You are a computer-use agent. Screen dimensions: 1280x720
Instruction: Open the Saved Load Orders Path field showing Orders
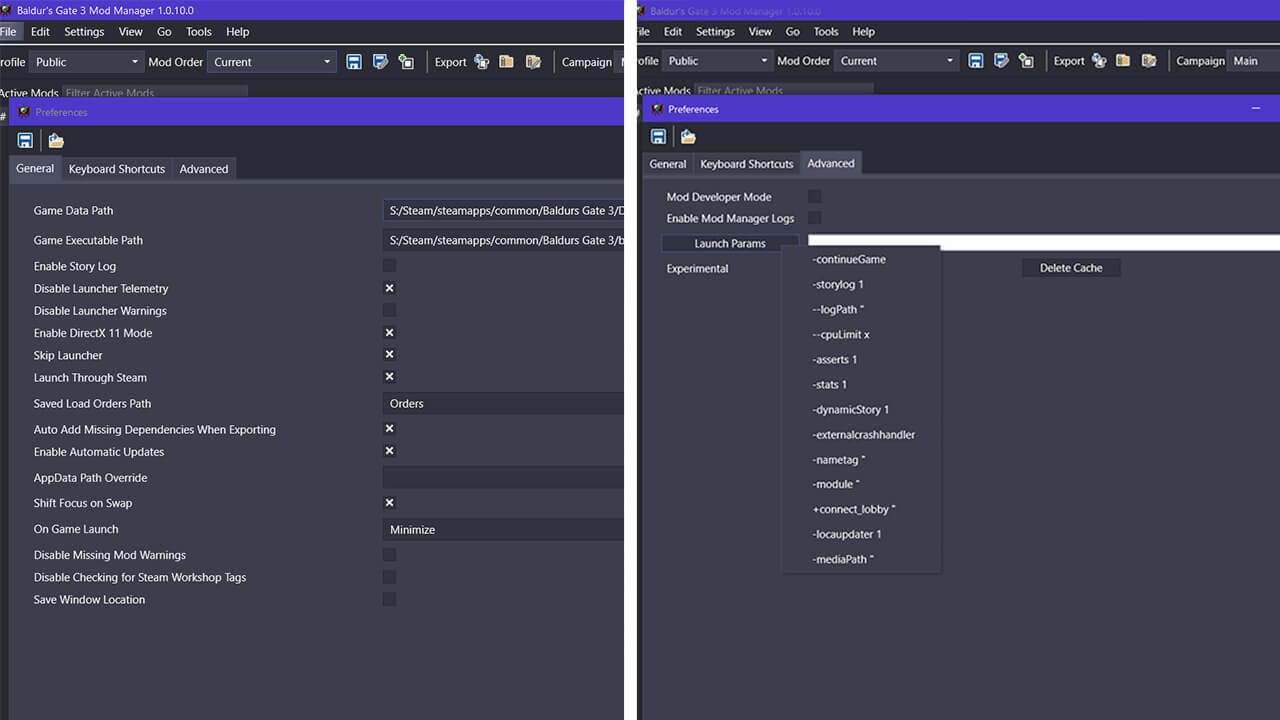[x=502, y=404]
